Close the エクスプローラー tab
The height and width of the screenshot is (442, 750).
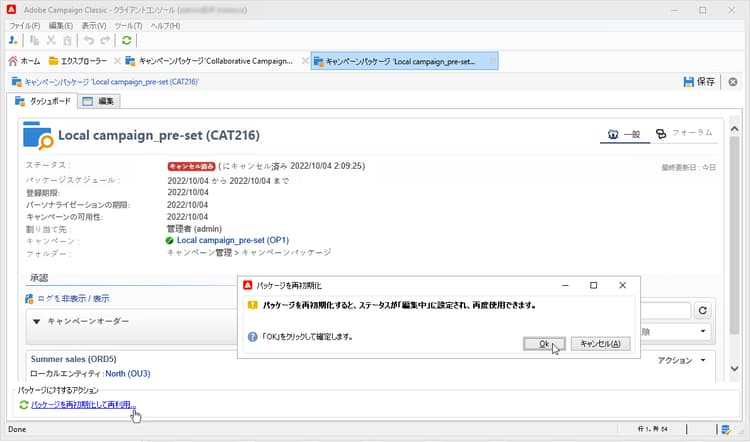click(117, 61)
